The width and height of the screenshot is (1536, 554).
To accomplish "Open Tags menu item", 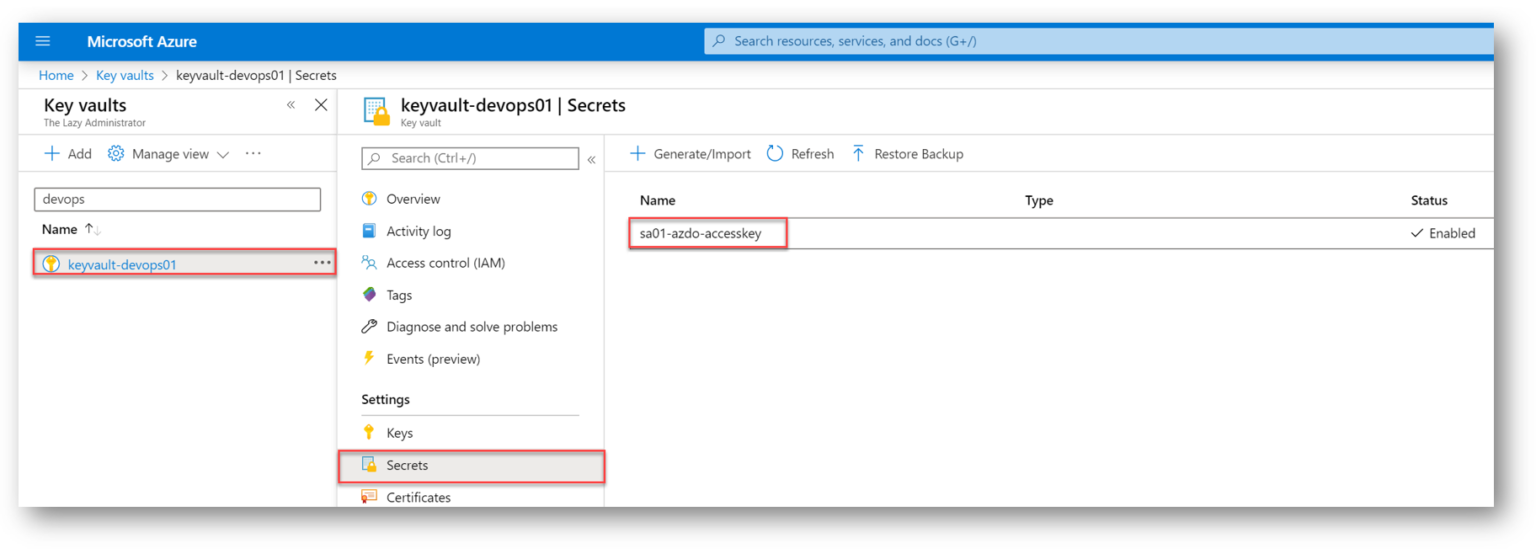I will [x=399, y=295].
